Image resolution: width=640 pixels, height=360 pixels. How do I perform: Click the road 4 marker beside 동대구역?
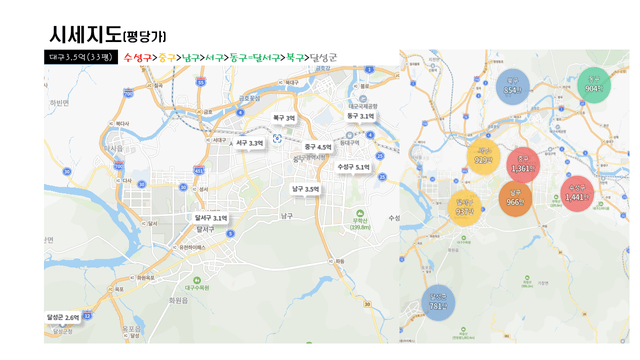tap(370, 135)
